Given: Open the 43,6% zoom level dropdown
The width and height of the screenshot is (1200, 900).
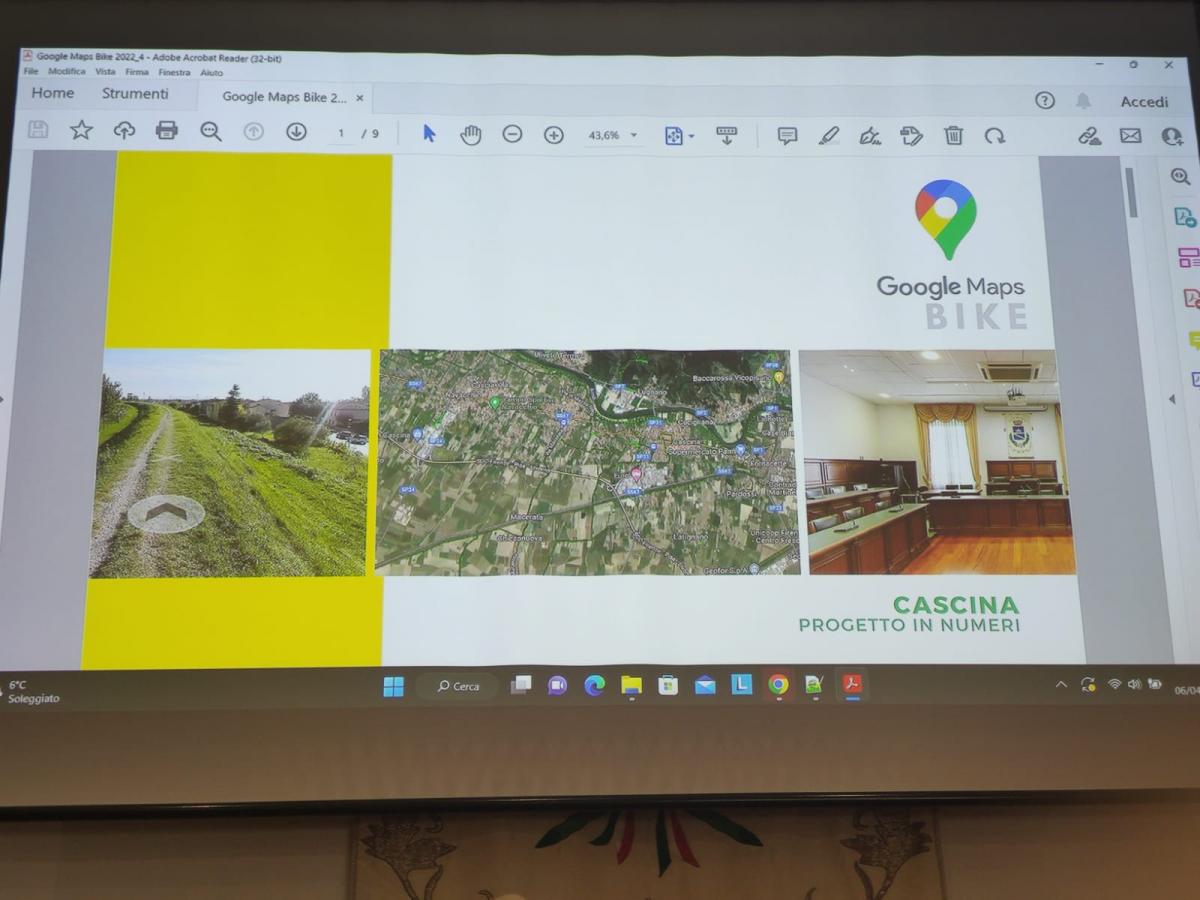Looking at the screenshot, I should (x=613, y=135).
